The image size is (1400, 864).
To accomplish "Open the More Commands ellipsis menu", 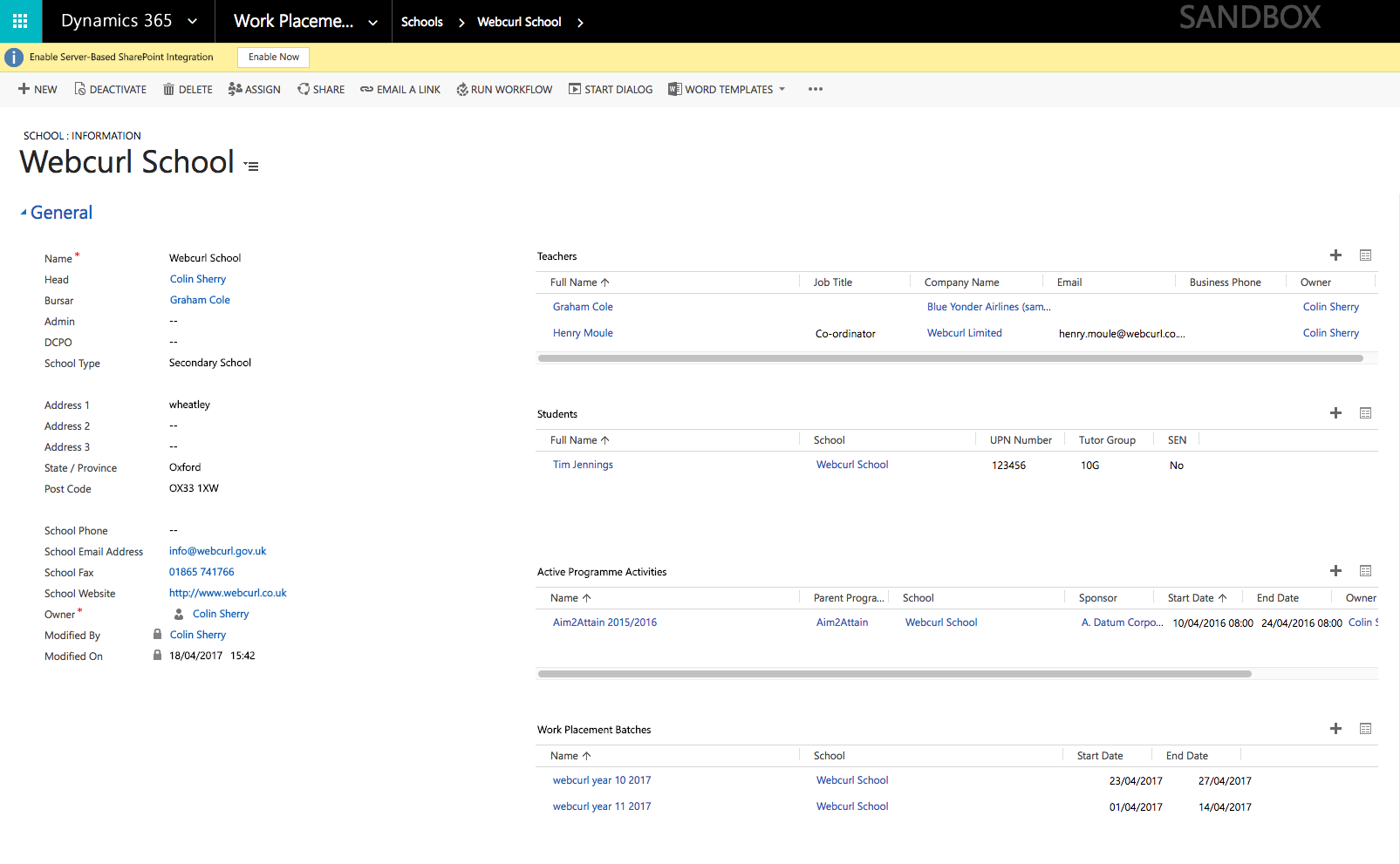I will pyautogui.click(x=815, y=89).
